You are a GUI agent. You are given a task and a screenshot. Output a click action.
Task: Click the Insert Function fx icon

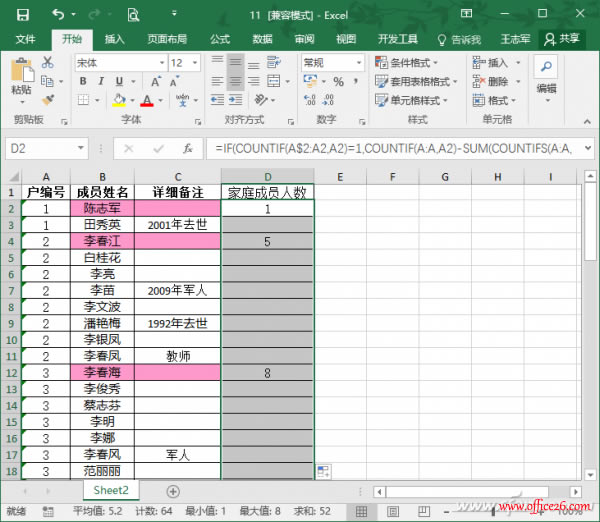(187, 148)
